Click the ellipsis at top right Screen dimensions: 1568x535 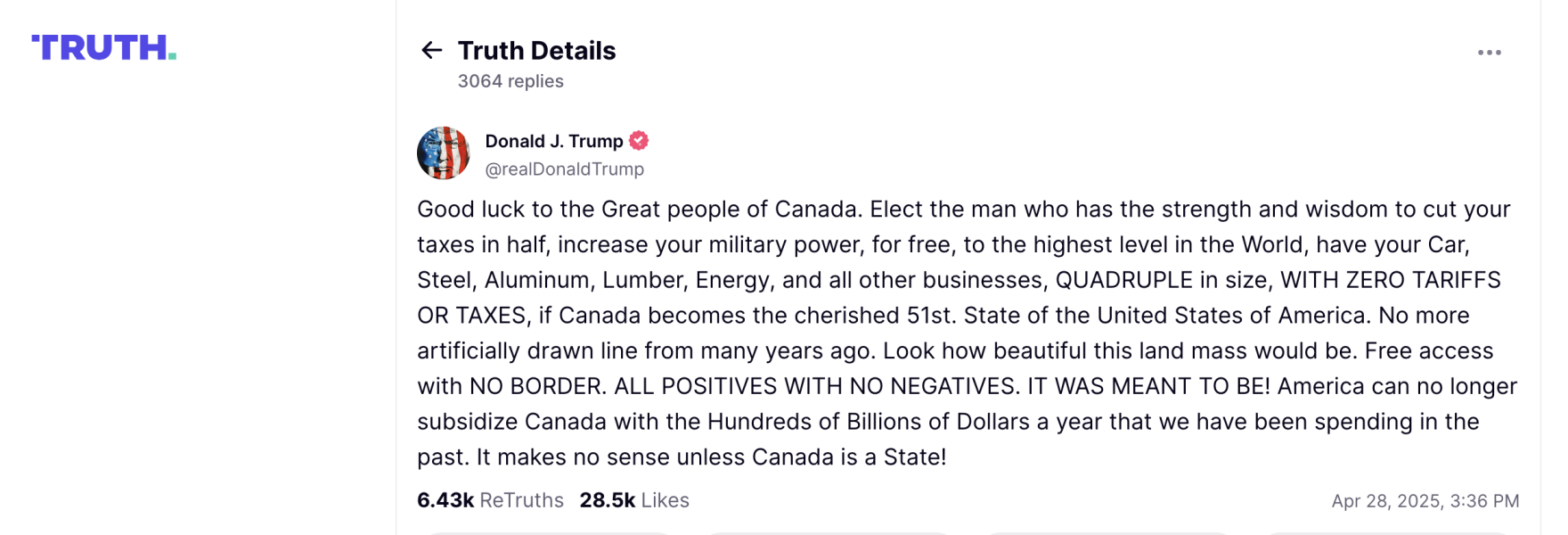[1488, 52]
